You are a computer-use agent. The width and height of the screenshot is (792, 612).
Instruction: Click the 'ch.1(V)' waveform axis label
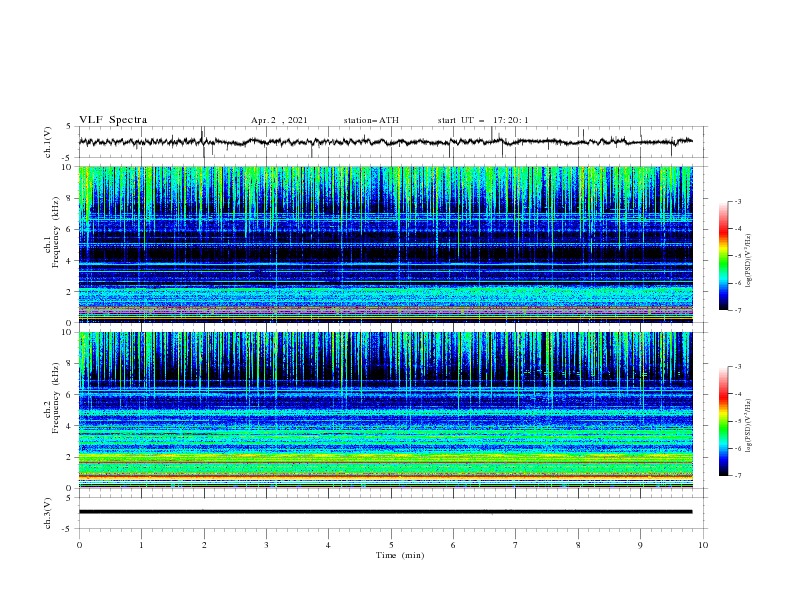click(x=48, y=142)
